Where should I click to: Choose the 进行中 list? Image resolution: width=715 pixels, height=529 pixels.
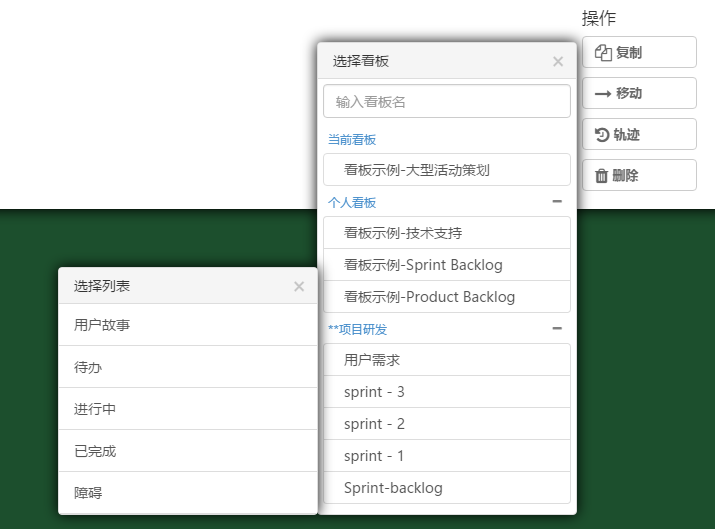187,409
